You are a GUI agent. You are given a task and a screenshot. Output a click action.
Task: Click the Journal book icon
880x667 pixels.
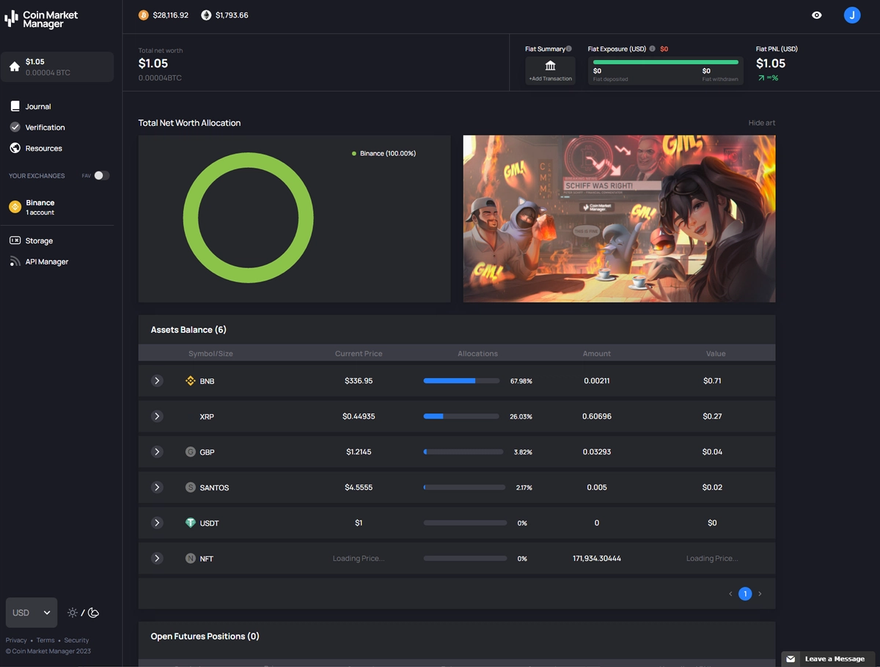pyautogui.click(x=15, y=106)
